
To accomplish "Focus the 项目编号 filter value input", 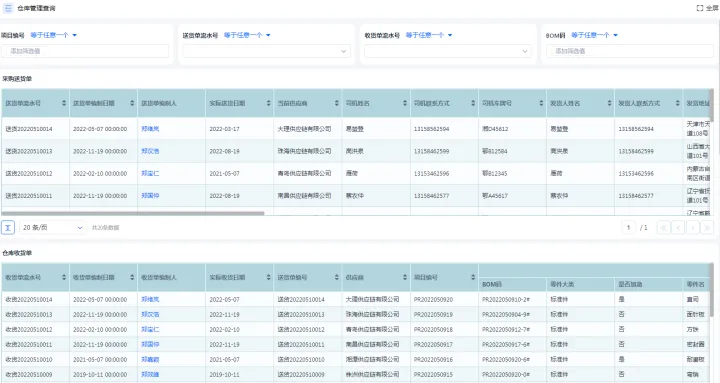I will [85, 51].
